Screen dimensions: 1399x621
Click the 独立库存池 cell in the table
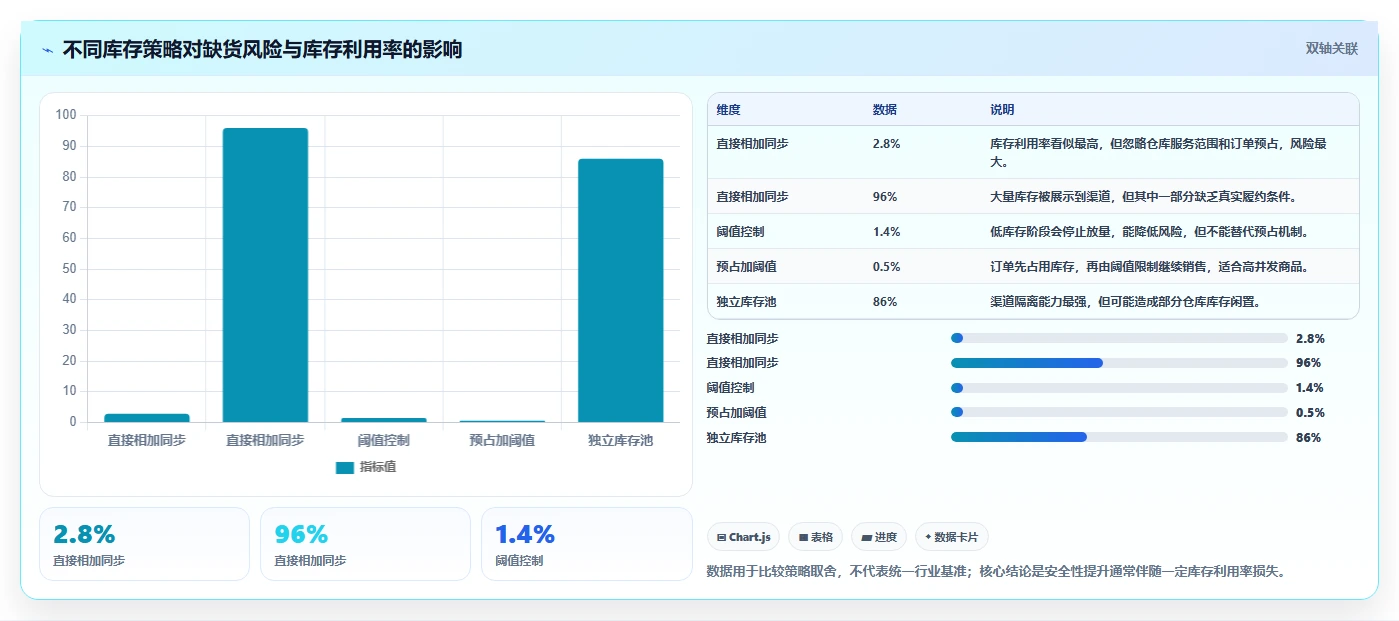tap(747, 302)
